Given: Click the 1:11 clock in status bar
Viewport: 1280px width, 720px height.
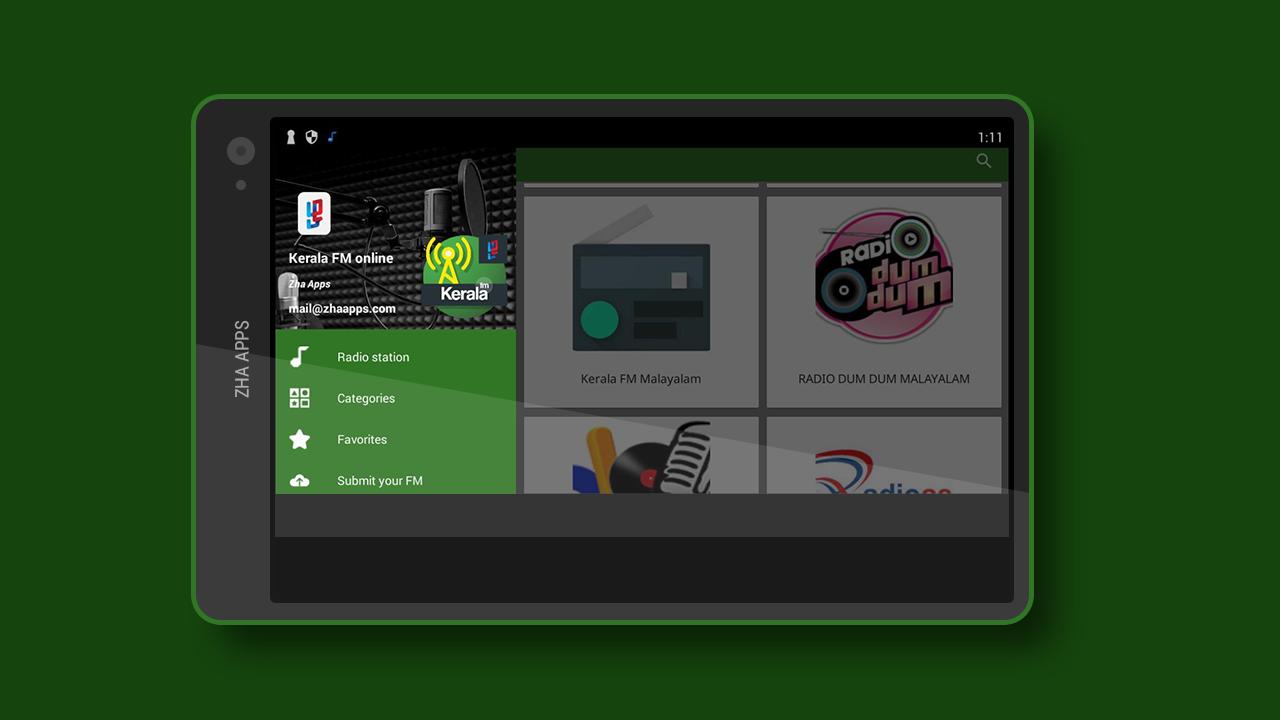Looking at the screenshot, I should pos(990,138).
